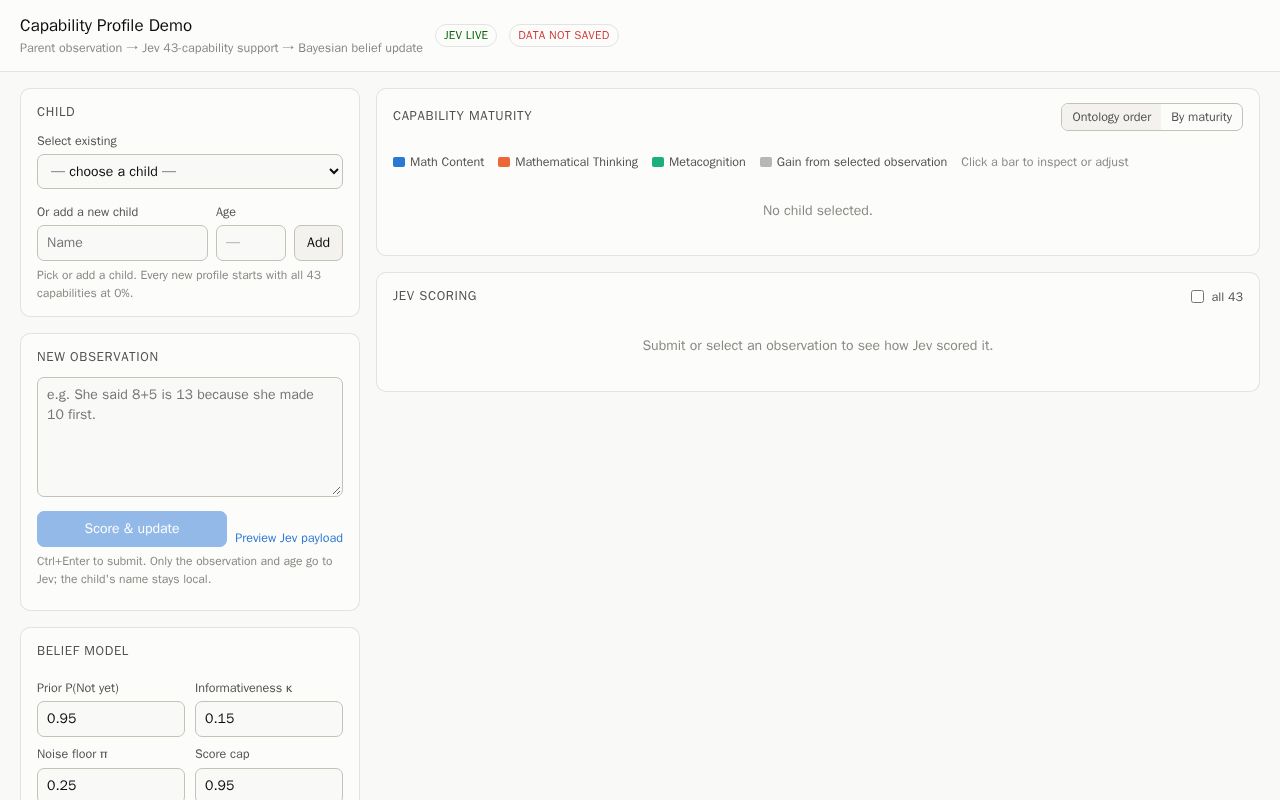Switch to Ontology order view
1280x800 pixels.
pos(1111,117)
